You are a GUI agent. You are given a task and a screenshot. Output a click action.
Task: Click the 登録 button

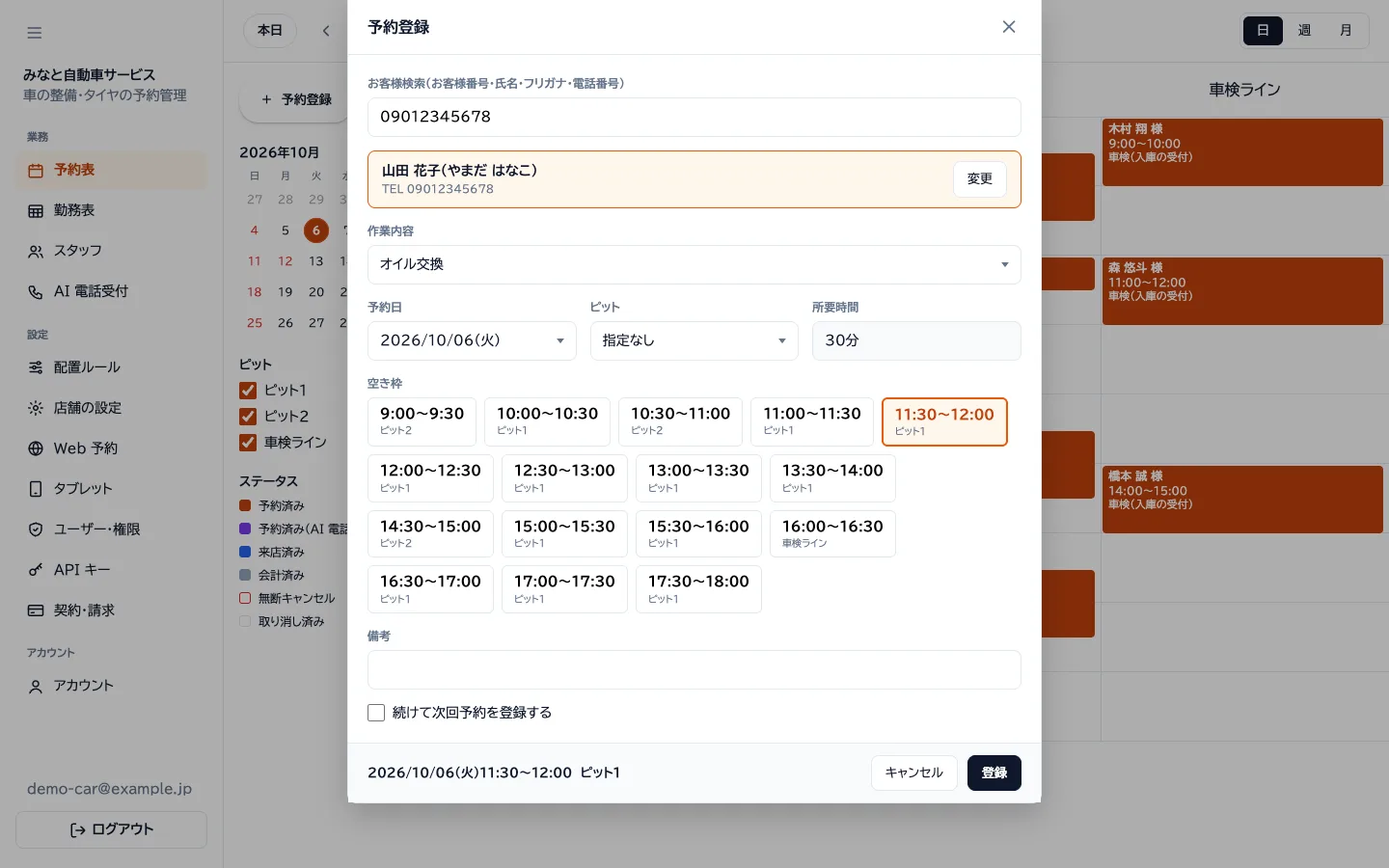click(994, 773)
